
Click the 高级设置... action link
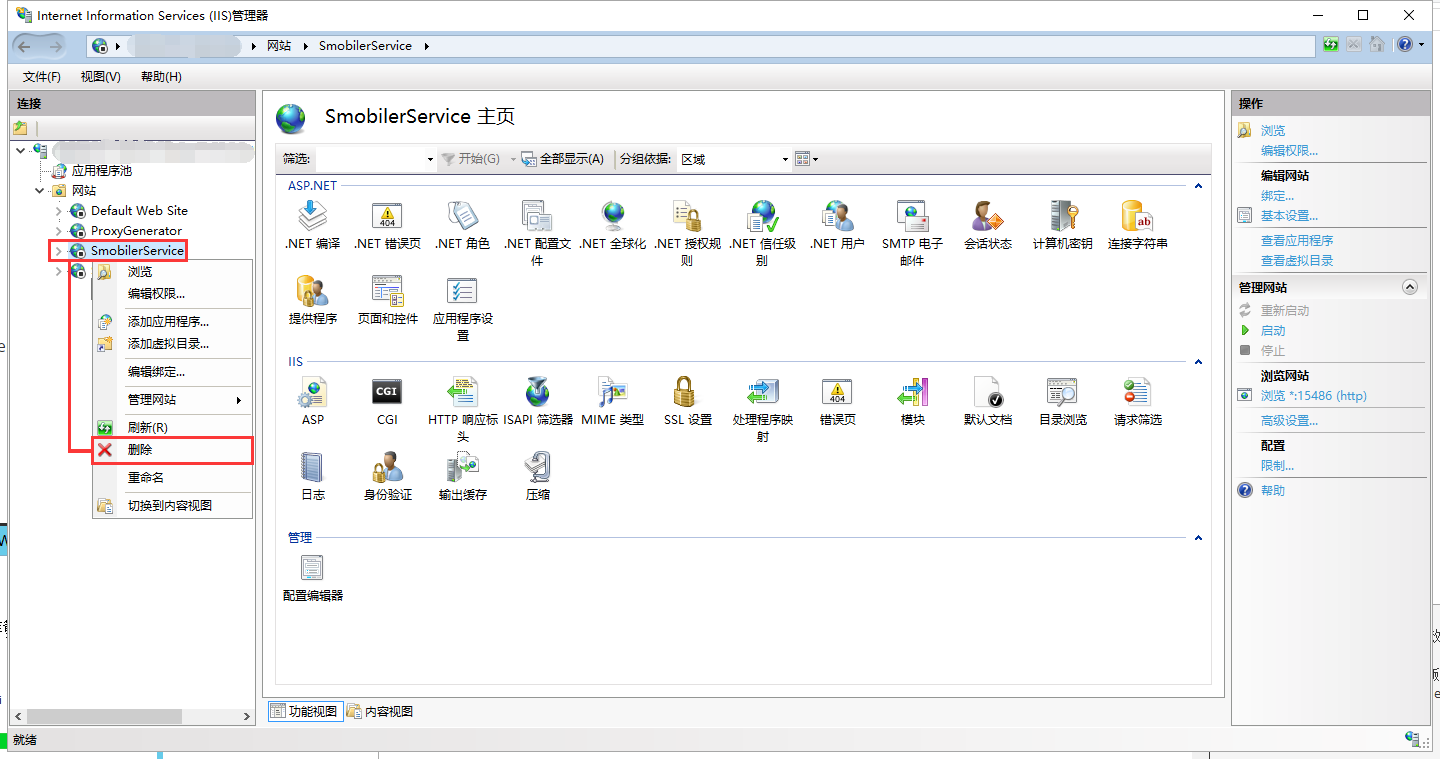1289,421
